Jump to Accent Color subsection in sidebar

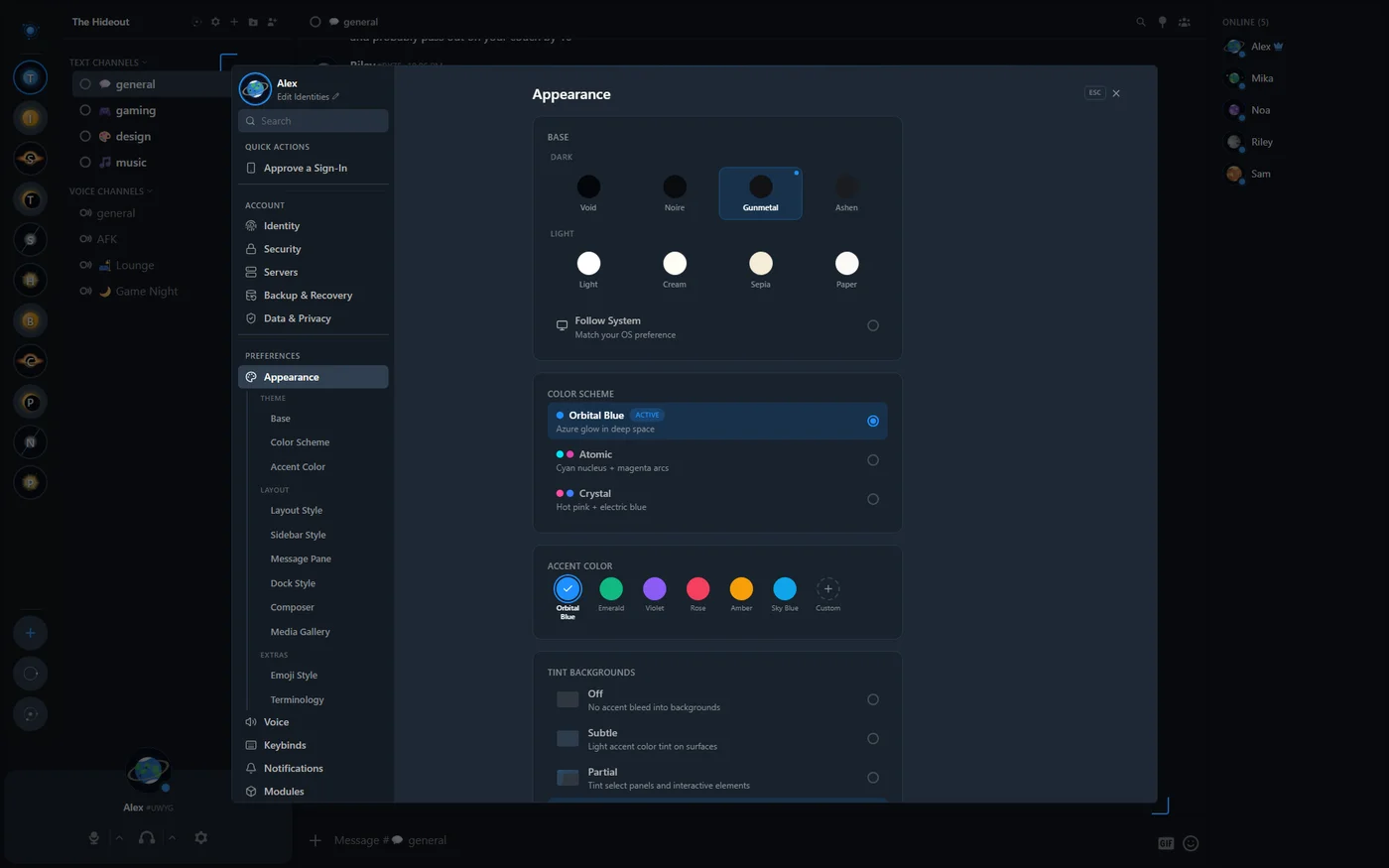(298, 467)
